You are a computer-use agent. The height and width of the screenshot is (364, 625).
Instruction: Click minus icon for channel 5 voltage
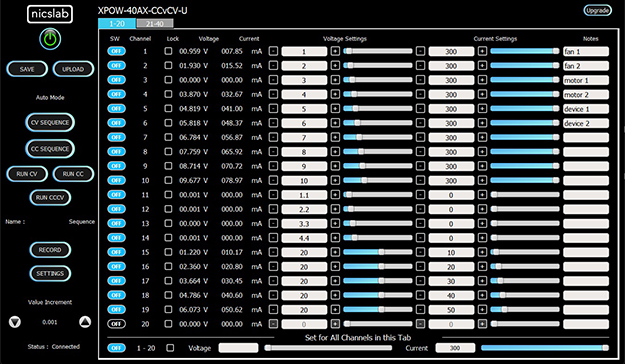coord(273,109)
